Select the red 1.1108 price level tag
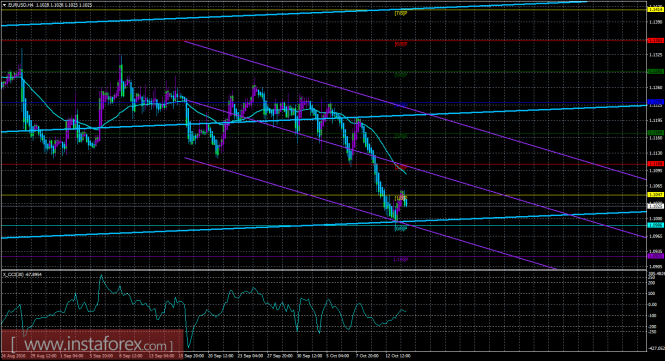Viewport: 665px width, 361px height. (x=656, y=164)
